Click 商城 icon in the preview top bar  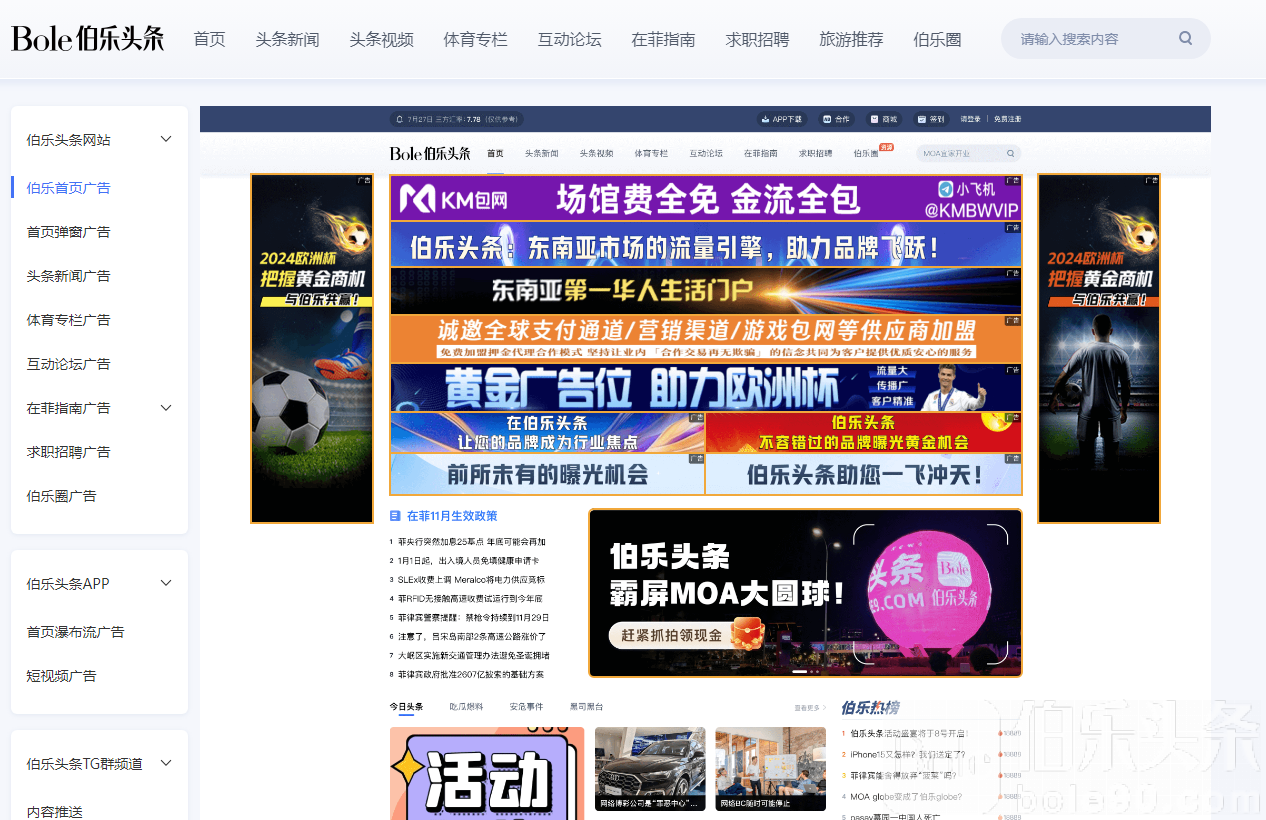tap(883, 119)
